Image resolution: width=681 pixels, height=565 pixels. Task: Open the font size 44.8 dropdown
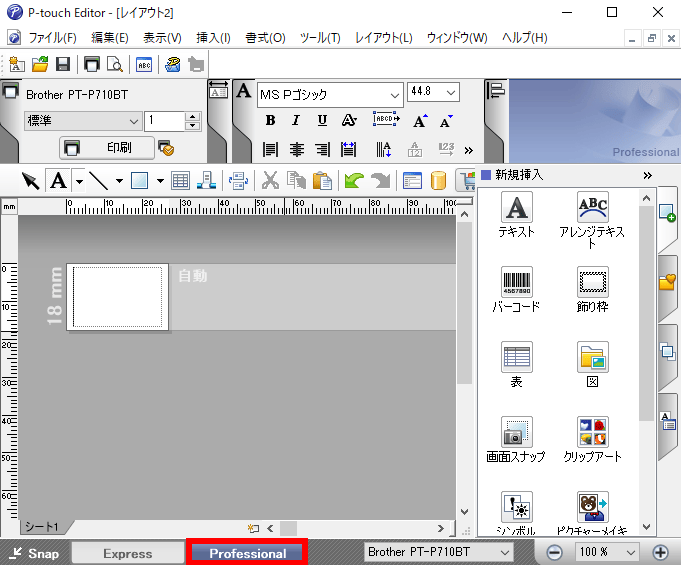pyautogui.click(x=451, y=93)
